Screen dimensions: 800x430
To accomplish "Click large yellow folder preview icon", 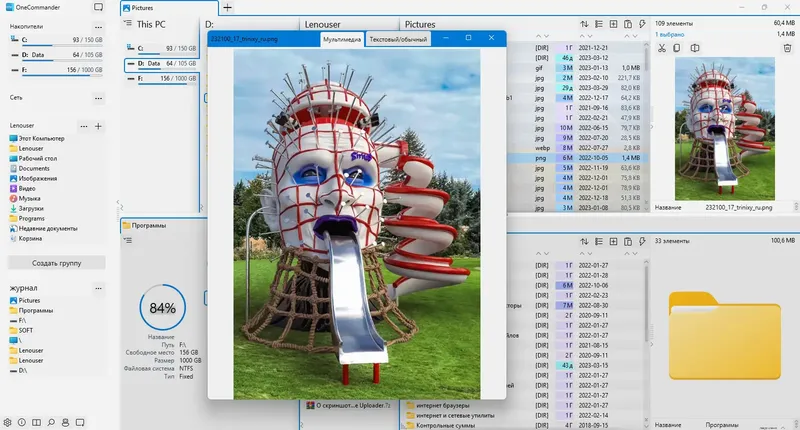I will point(724,336).
